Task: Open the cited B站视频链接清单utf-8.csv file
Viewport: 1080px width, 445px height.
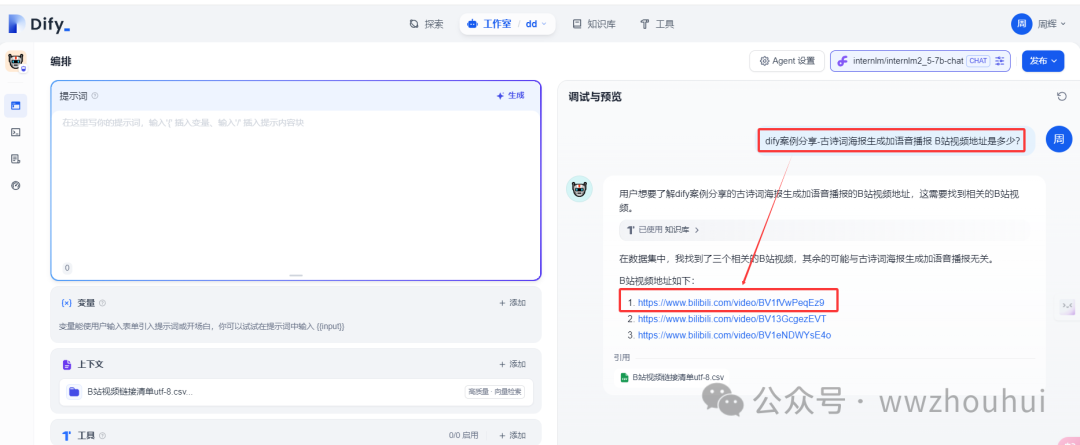Action: point(672,377)
